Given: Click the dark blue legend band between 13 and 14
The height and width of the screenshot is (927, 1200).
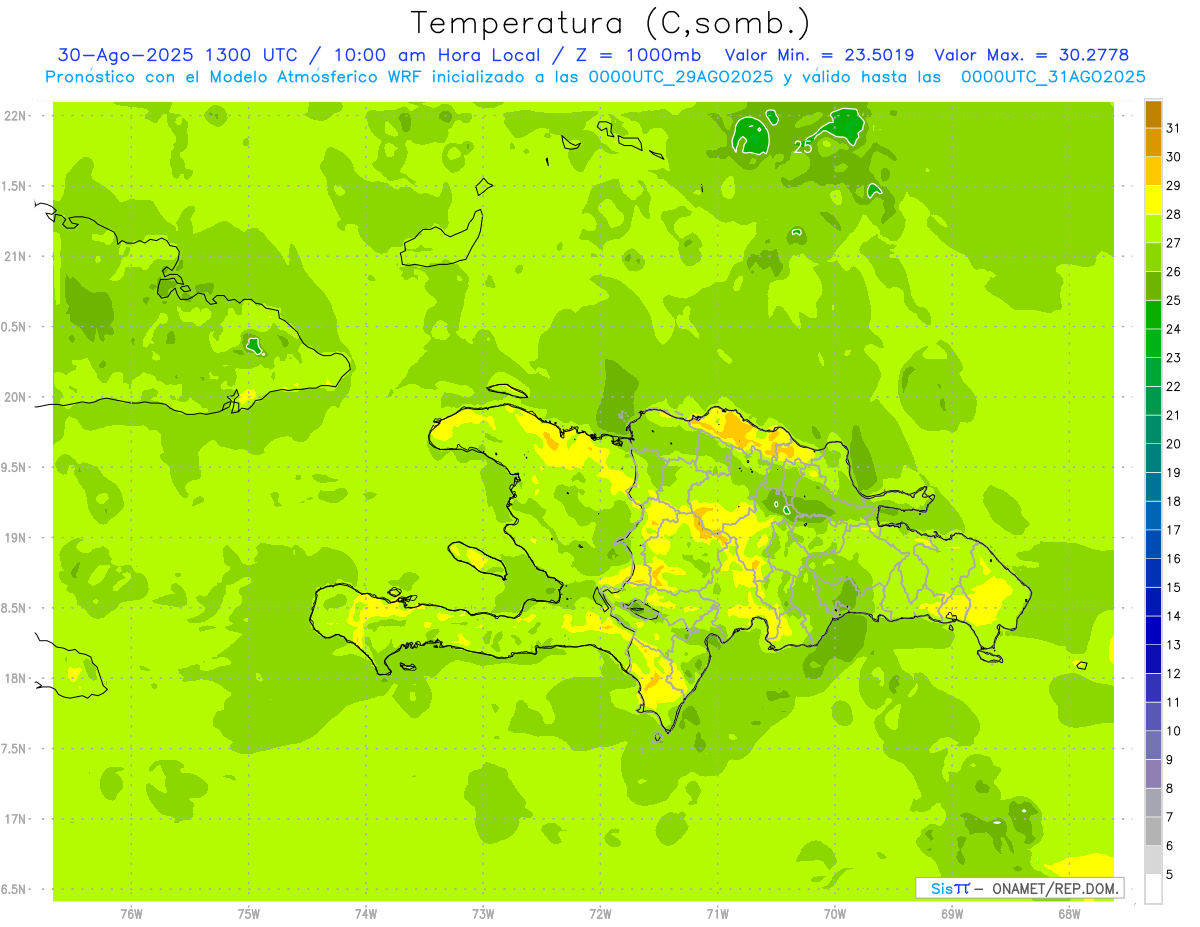Looking at the screenshot, I should 1154,631.
